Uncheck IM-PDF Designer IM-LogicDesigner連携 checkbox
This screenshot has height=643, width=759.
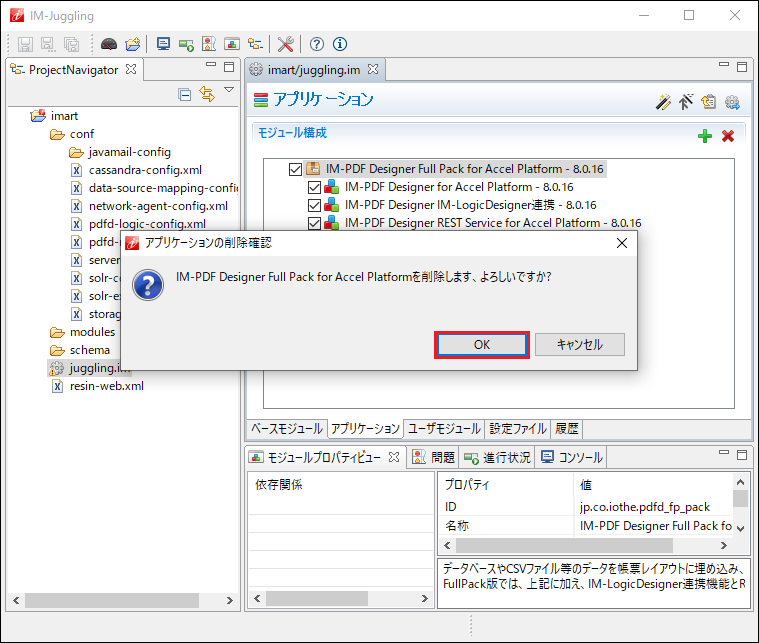315,205
